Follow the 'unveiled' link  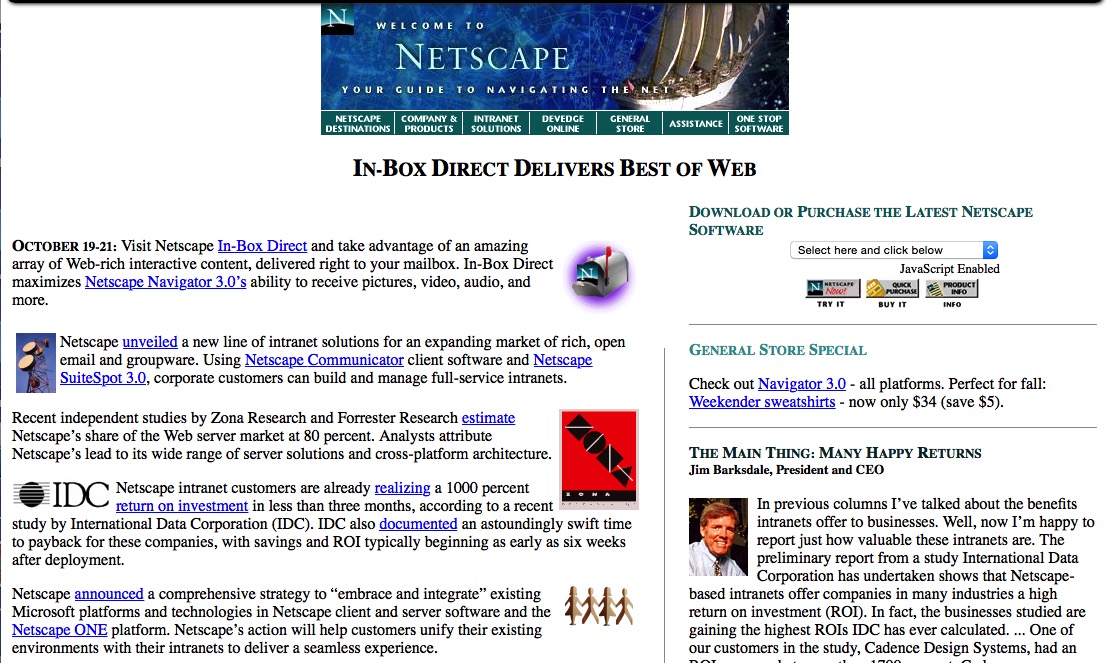pyautogui.click(x=150, y=342)
